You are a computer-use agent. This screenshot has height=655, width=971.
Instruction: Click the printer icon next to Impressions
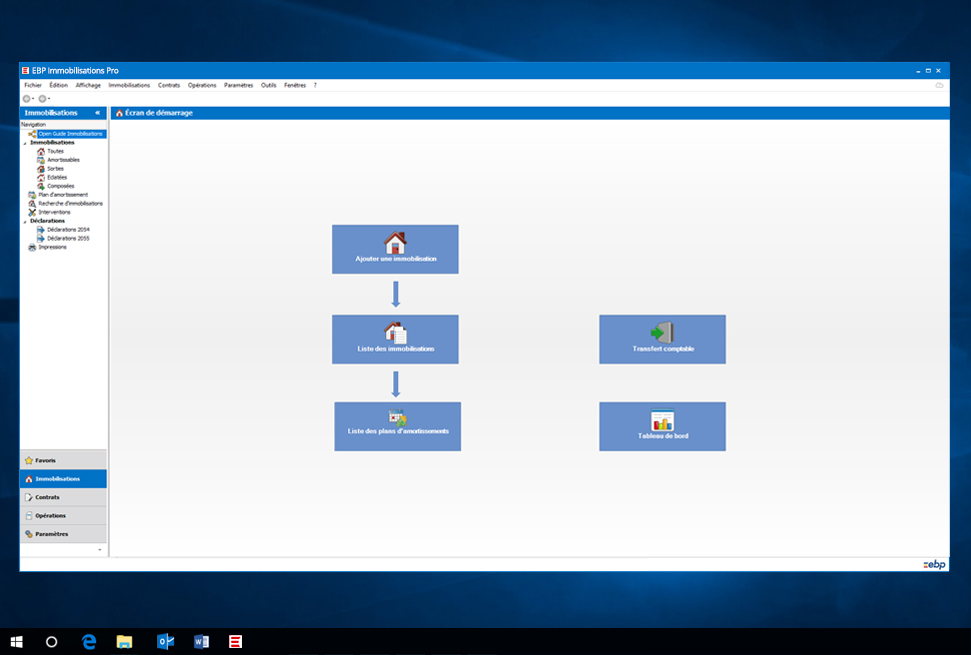pos(32,247)
